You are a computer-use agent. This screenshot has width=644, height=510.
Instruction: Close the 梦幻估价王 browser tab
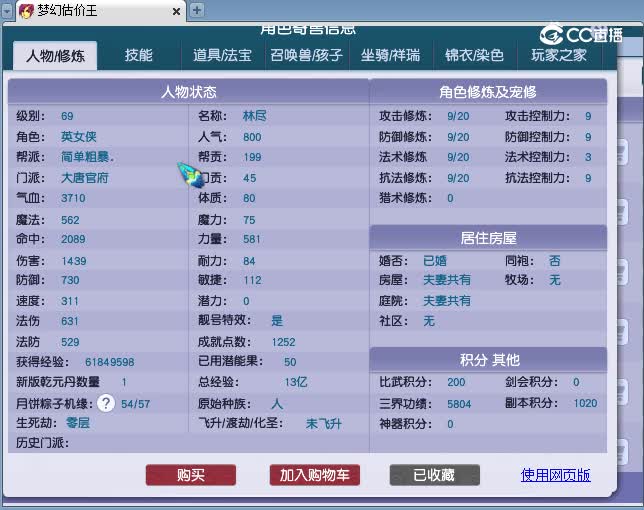click(x=176, y=11)
